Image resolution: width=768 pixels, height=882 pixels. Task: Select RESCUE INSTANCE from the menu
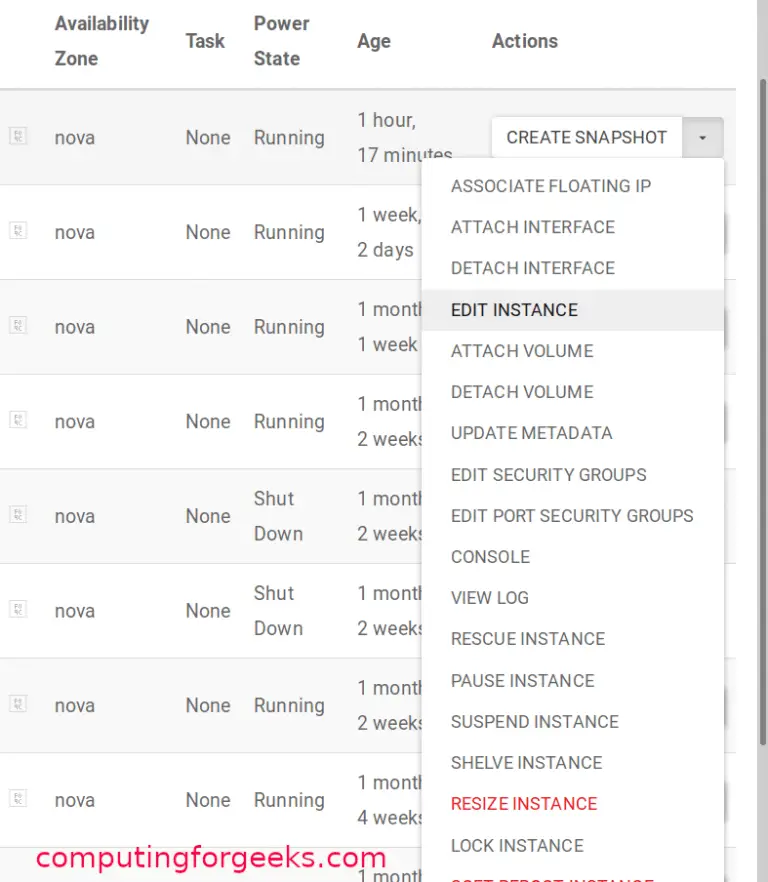527,639
